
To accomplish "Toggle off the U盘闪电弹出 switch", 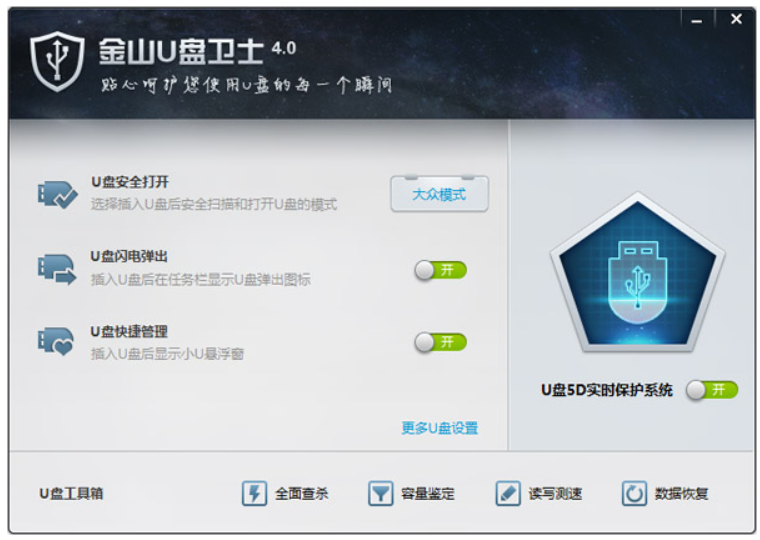I will pos(441,270).
